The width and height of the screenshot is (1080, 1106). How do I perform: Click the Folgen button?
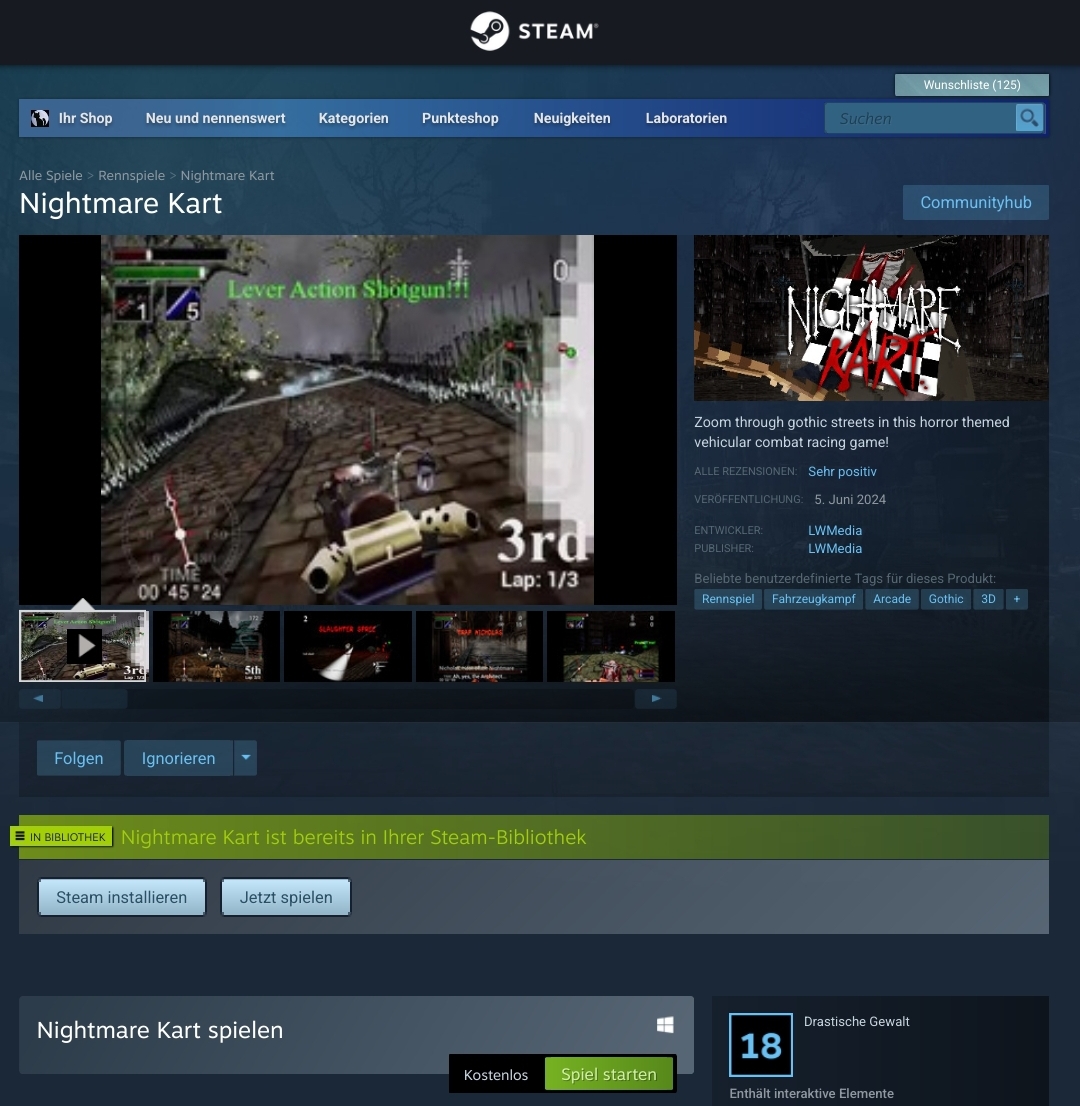(78, 758)
